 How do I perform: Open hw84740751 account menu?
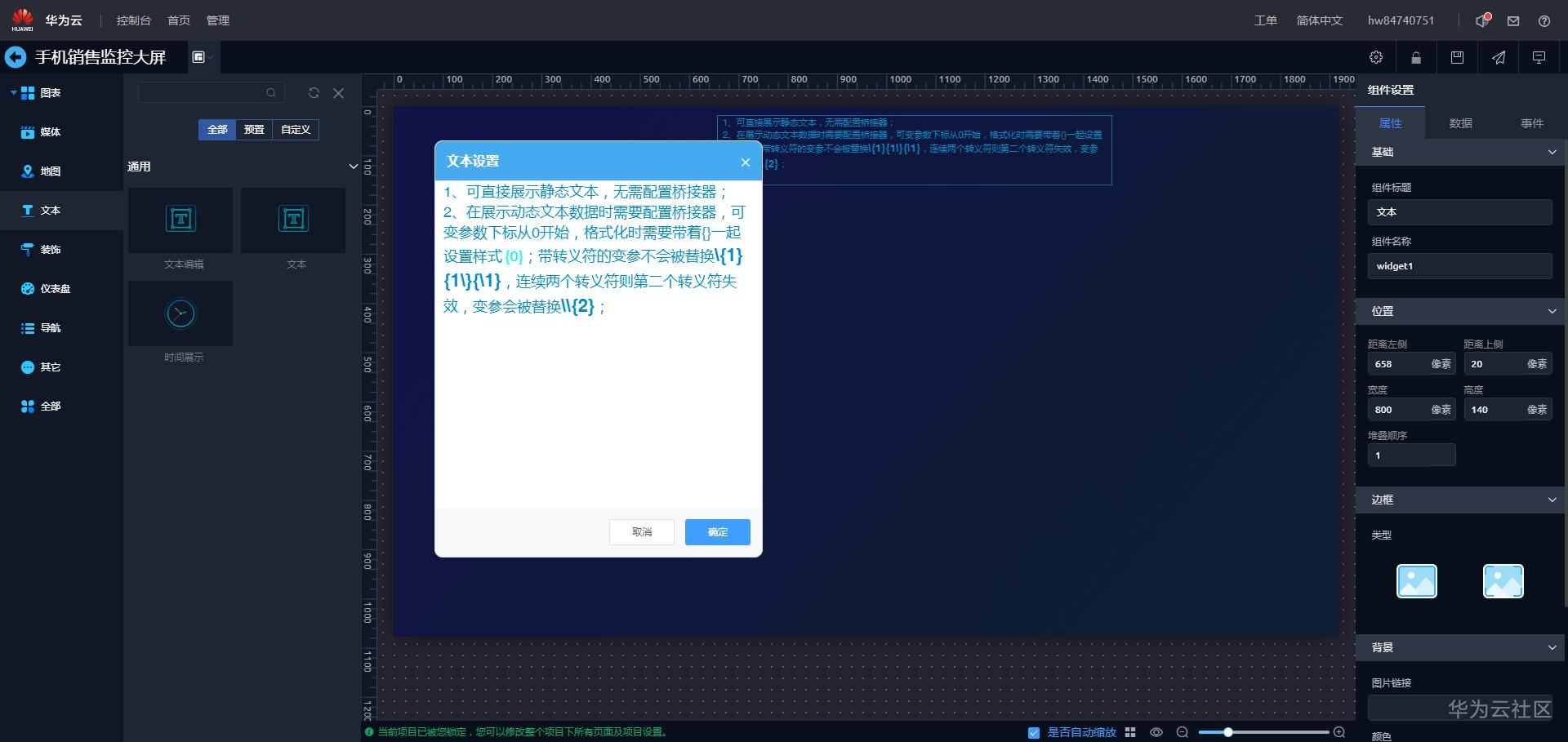point(1401,20)
